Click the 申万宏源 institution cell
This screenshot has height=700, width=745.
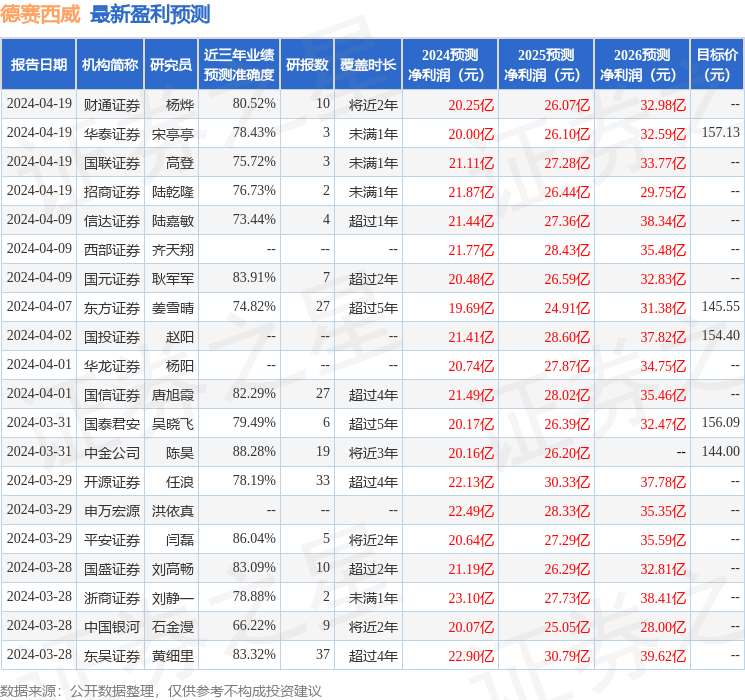point(112,511)
